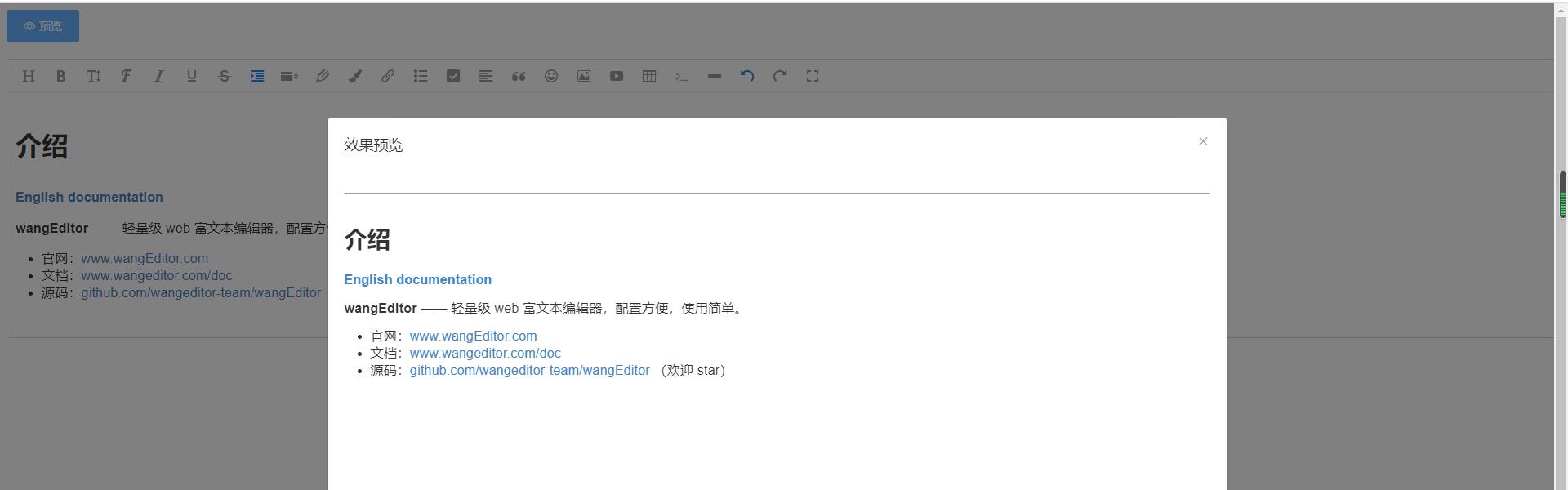Open English documentation link in preview dialog
This screenshot has height=490, width=1568.
click(417, 279)
